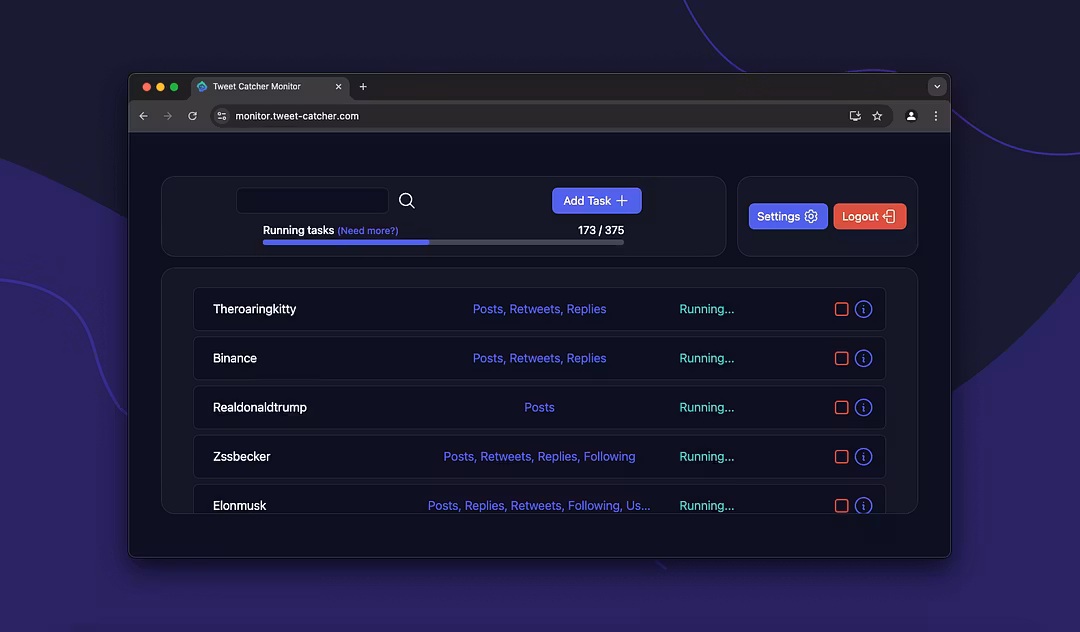Open a new browser tab
The height and width of the screenshot is (632, 1080).
click(363, 86)
